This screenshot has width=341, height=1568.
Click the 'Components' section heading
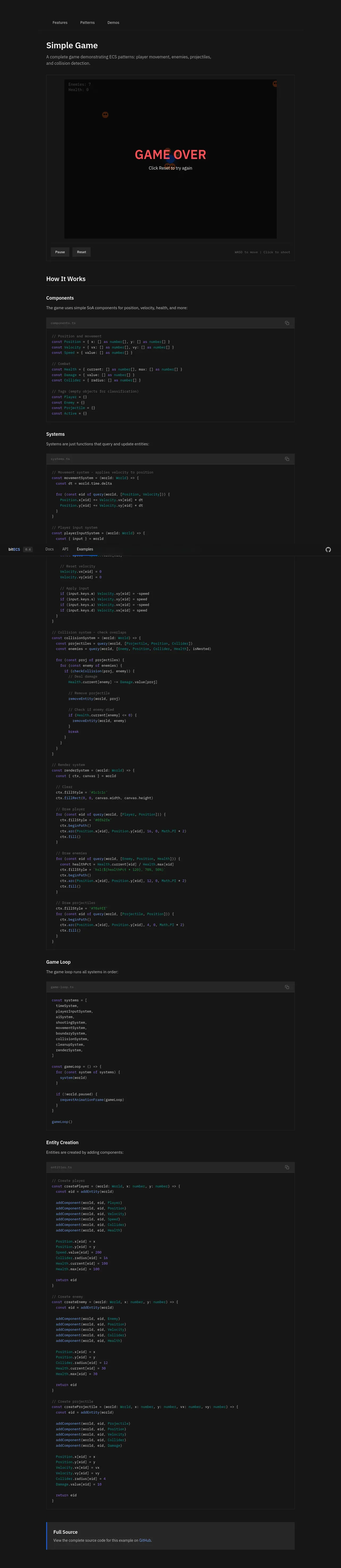[60, 298]
